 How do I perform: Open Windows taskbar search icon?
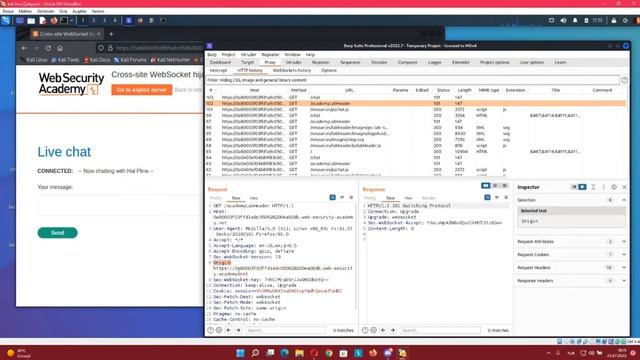pyautogui.click(x=256, y=353)
